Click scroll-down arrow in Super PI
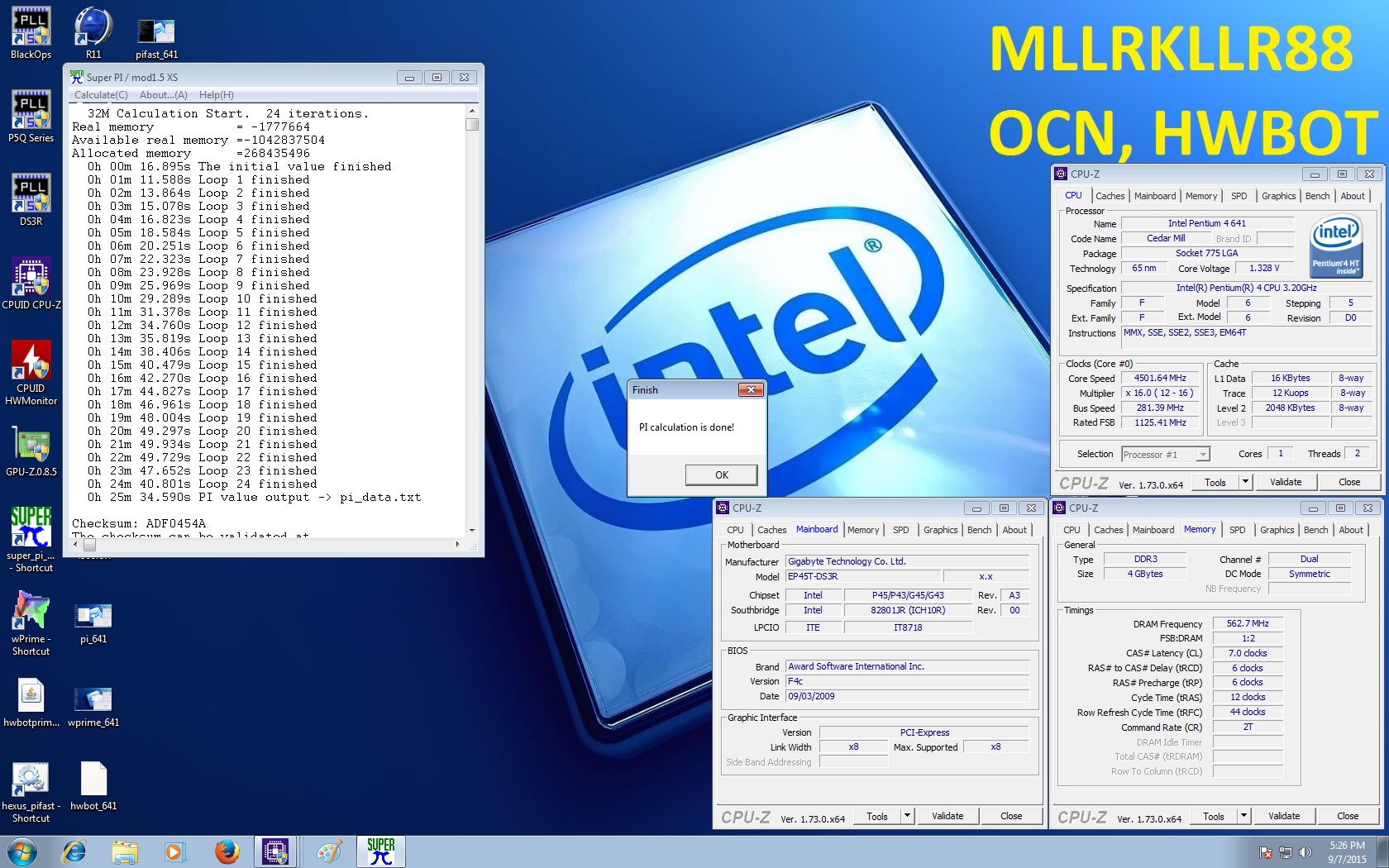 coord(472,530)
